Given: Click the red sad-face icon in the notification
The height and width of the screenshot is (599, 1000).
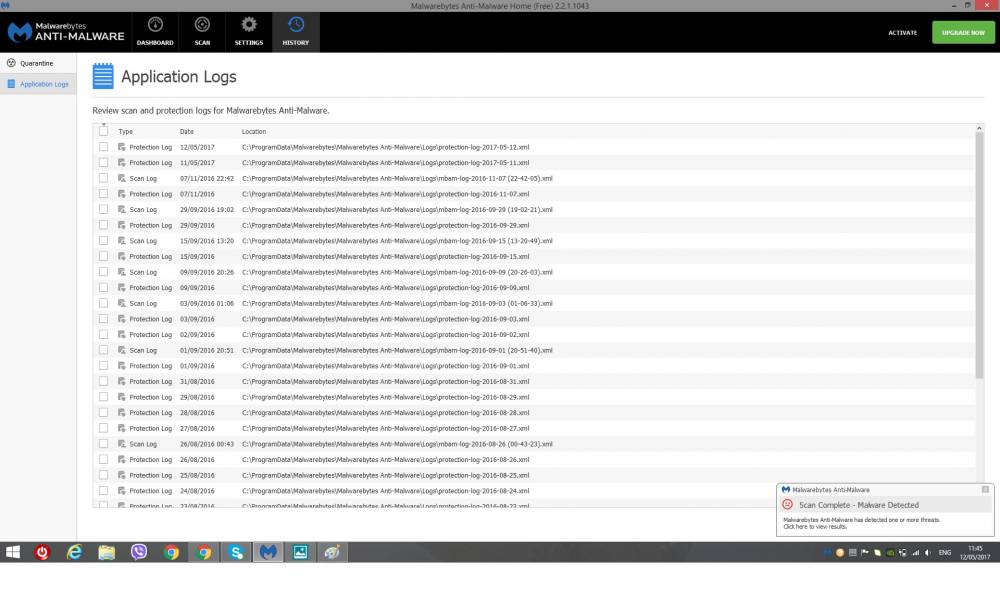Looking at the screenshot, I should pos(788,505).
